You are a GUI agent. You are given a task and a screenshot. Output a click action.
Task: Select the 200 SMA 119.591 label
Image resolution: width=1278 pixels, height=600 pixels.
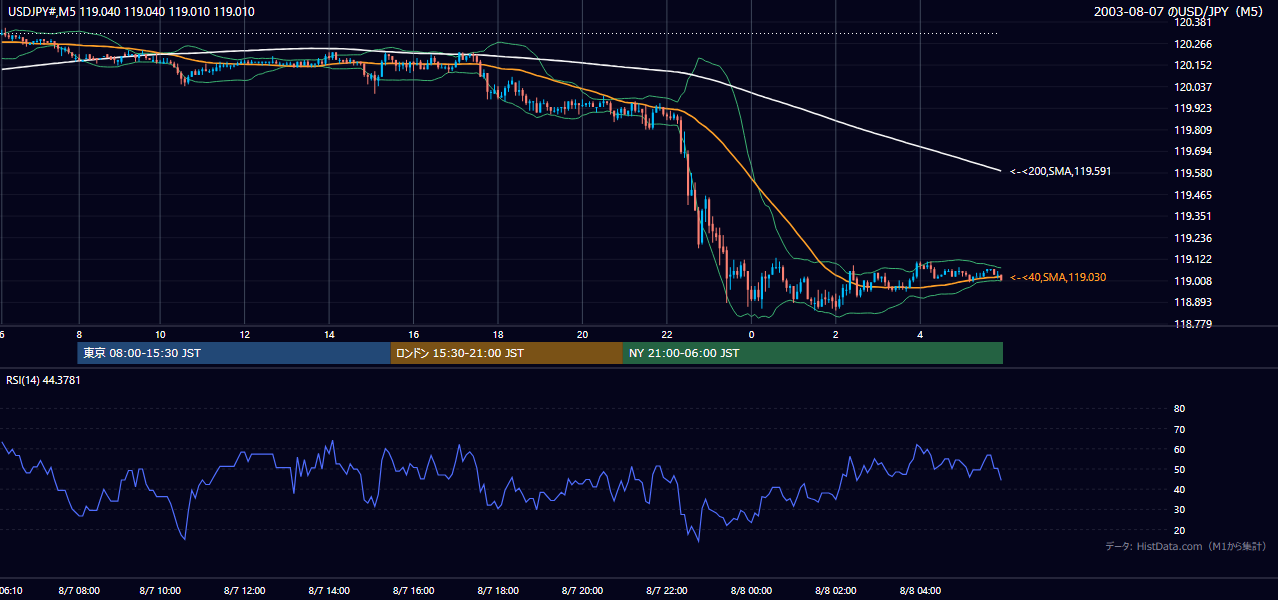(1061, 171)
